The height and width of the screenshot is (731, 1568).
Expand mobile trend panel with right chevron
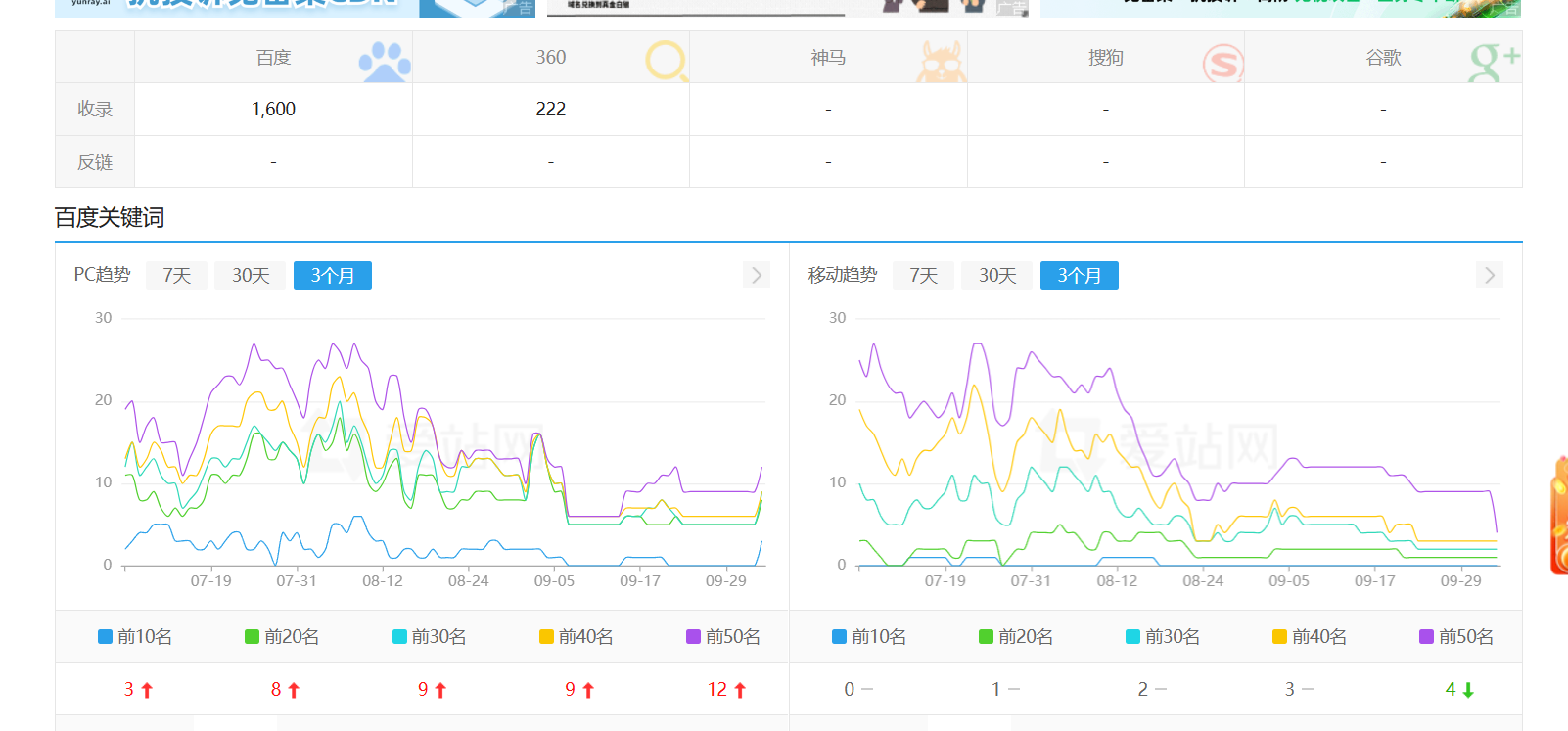coord(1489,275)
